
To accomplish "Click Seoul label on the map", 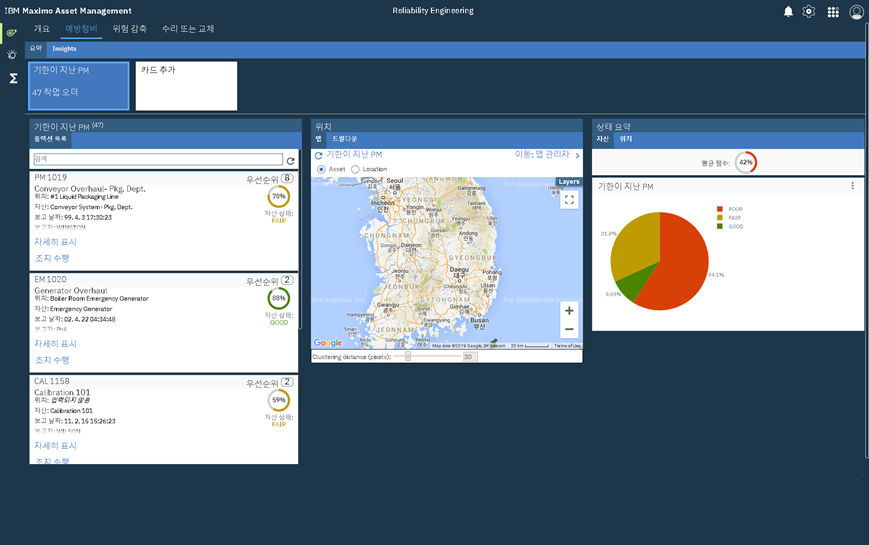I will click(x=395, y=181).
